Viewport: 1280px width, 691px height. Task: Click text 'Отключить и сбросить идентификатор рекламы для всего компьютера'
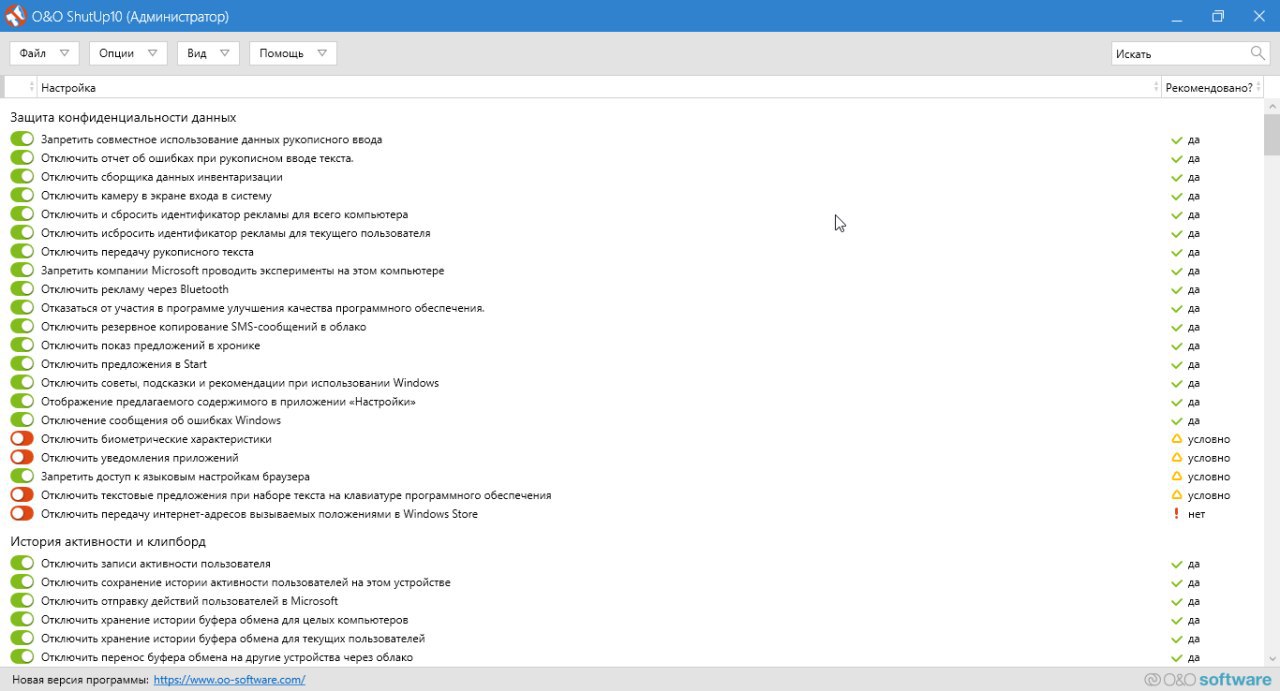(x=224, y=215)
